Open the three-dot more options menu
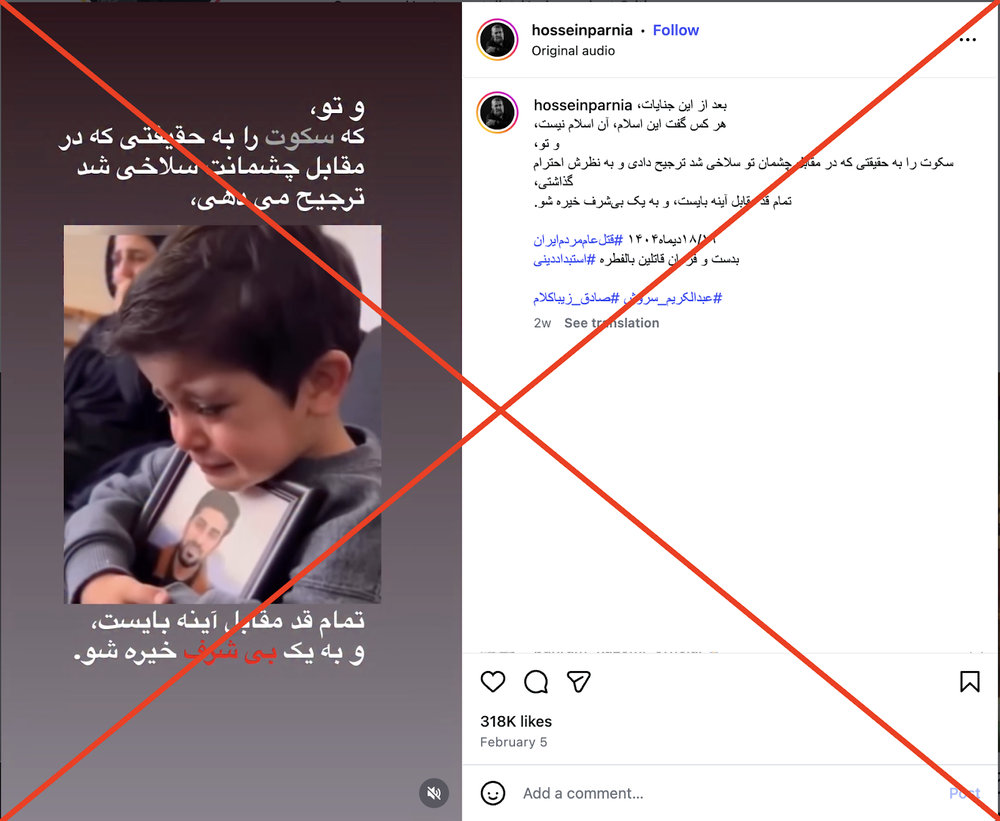1000x821 pixels. pos(967,40)
